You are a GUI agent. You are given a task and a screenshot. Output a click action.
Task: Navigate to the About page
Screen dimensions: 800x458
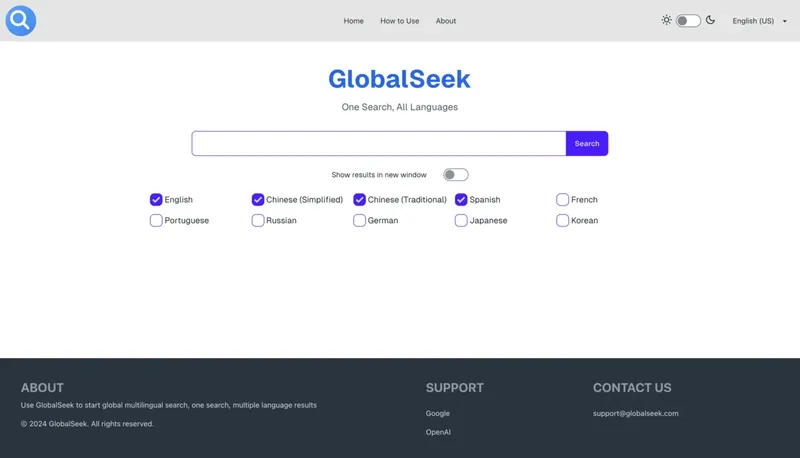point(446,21)
